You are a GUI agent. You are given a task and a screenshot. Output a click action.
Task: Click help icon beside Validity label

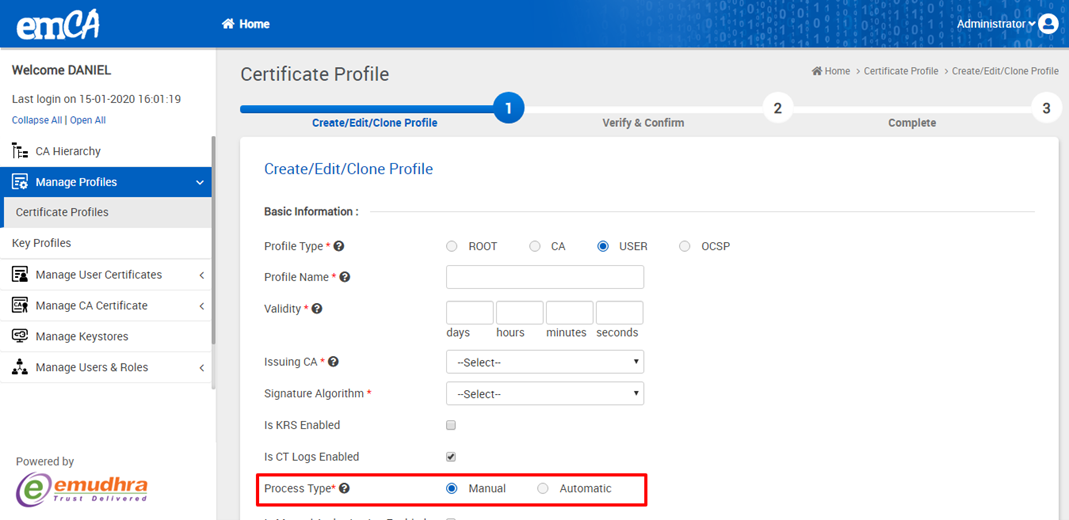tap(317, 309)
